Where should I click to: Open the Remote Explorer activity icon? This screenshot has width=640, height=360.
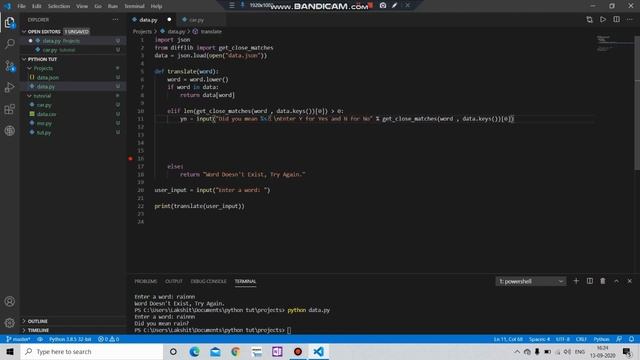(x=10, y=131)
